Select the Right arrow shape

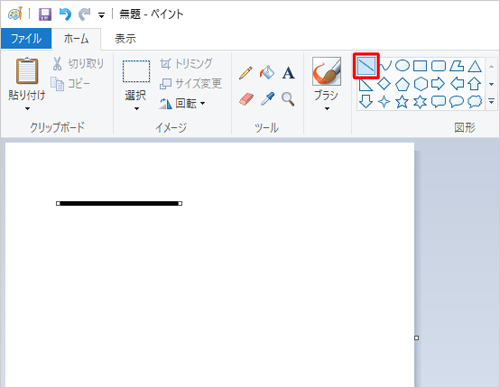click(438, 84)
